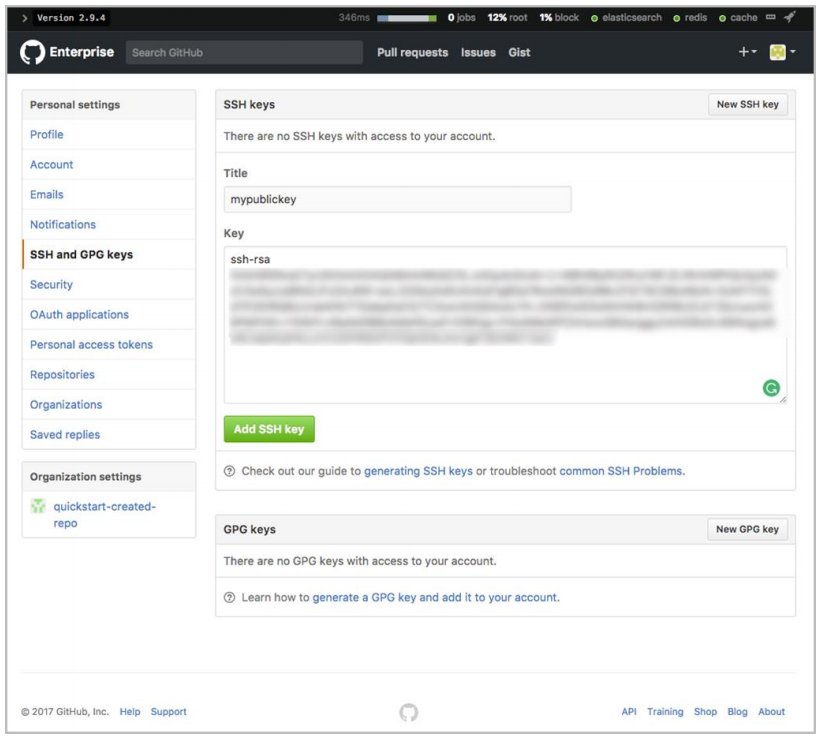Click the 346ms response time
This screenshot has height=741, width=822.
[x=354, y=18]
